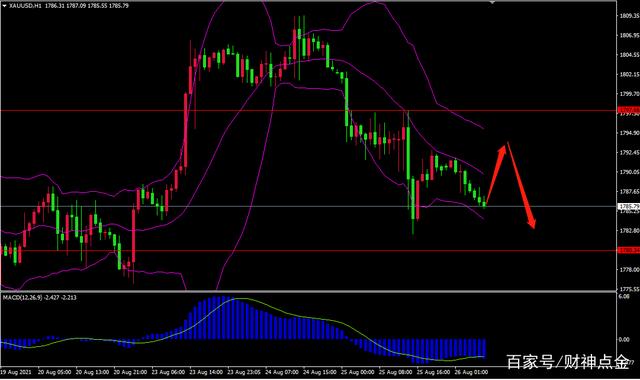Click the current price label 1785.79 on axis

(x=629, y=207)
